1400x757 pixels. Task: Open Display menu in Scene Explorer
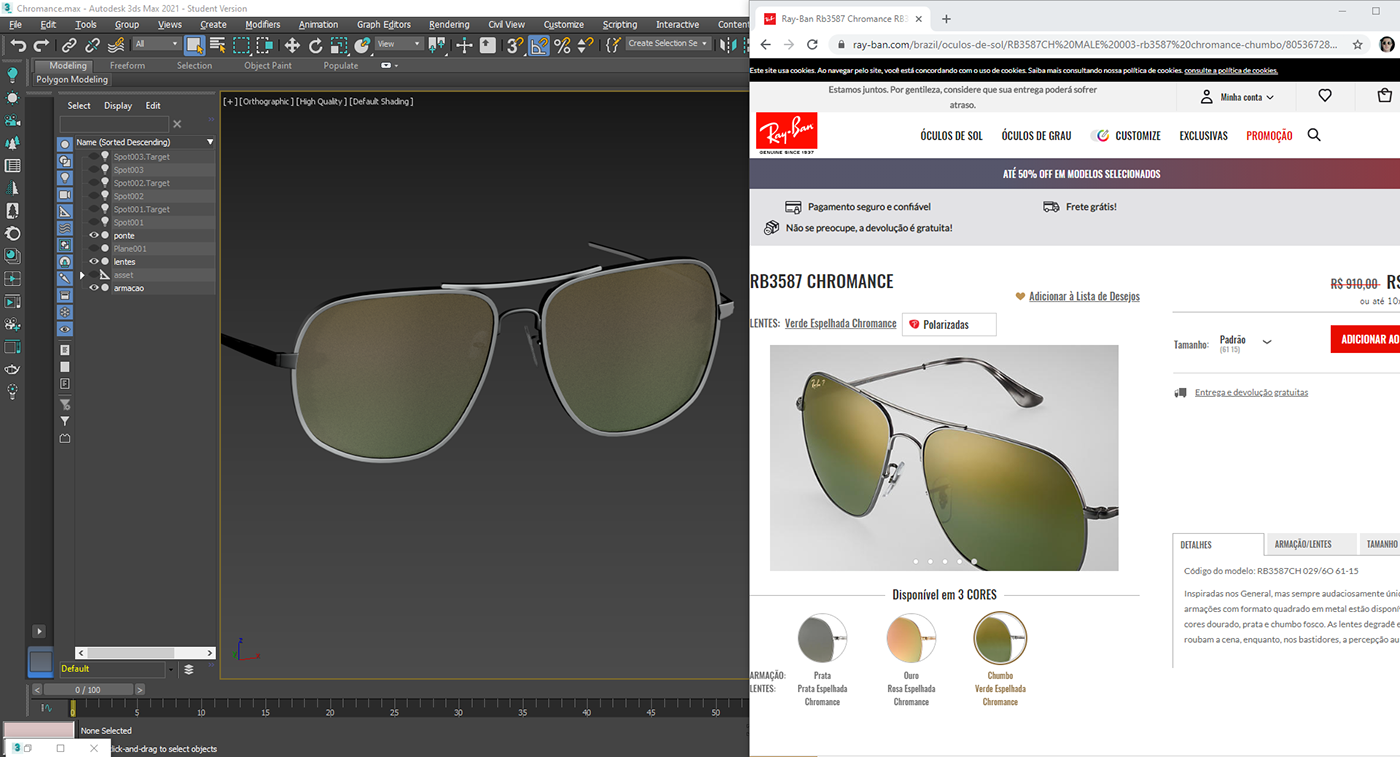(x=118, y=105)
